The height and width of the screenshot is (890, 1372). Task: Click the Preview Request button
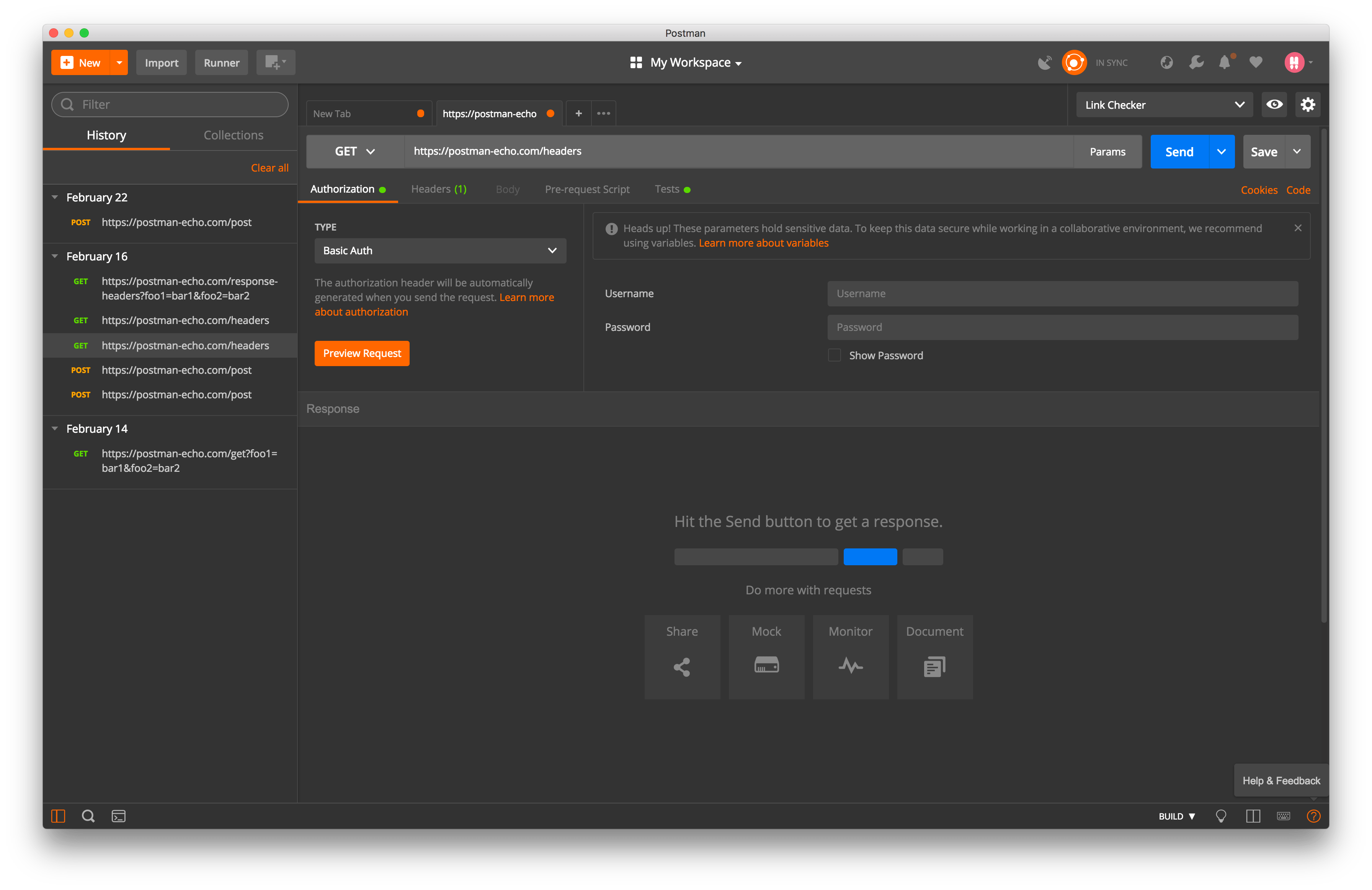361,353
